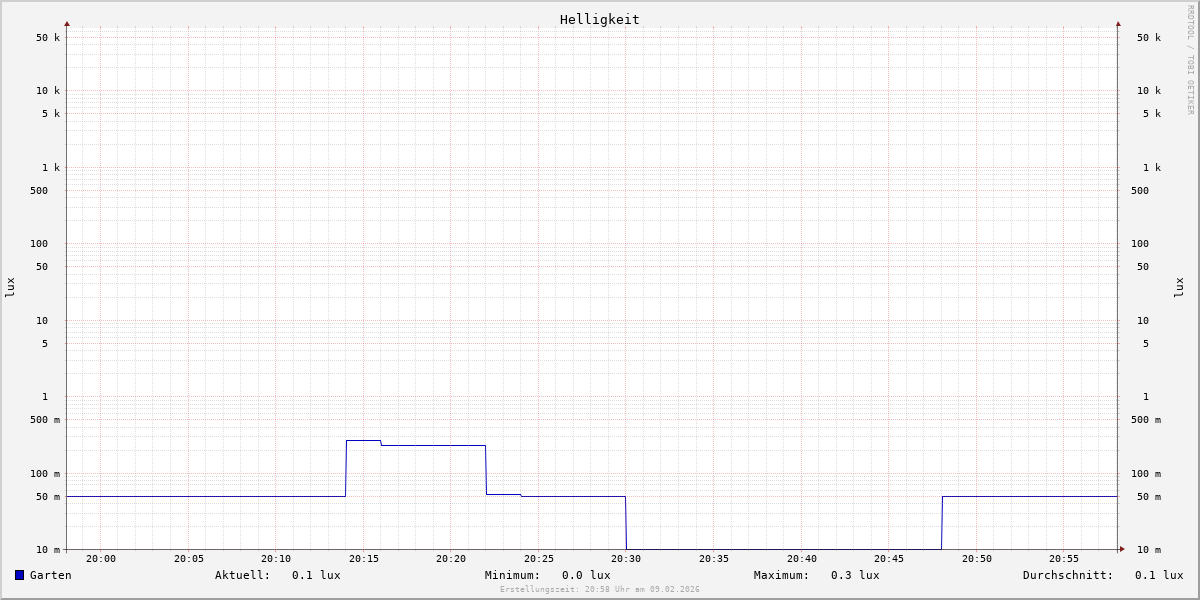The height and width of the screenshot is (600, 1200).
Task: Click the left axis 10 k label
Action: pyautogui.click(x=48, y=91)
